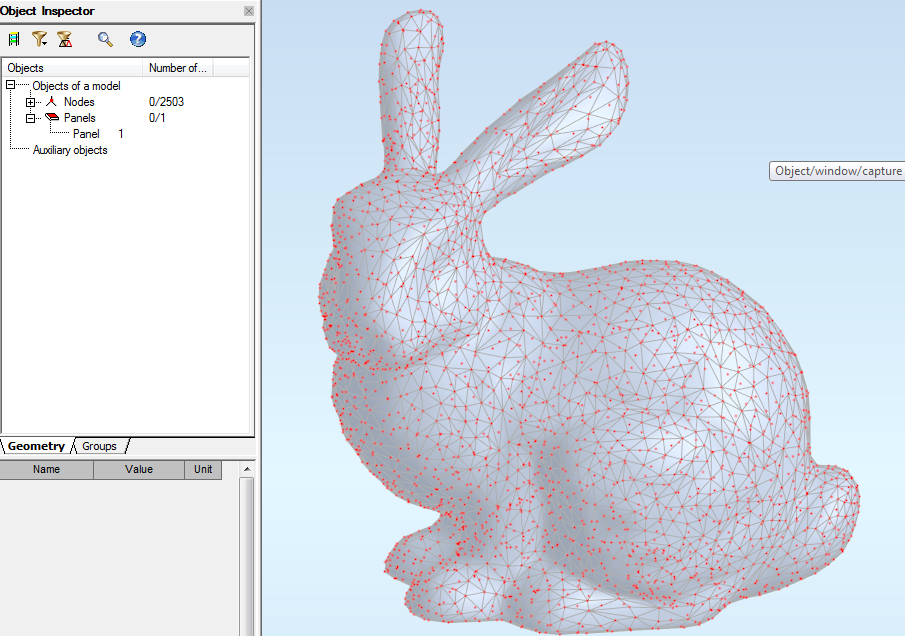
Task: Click the Number of column header
Action: (x=178, y=68)
